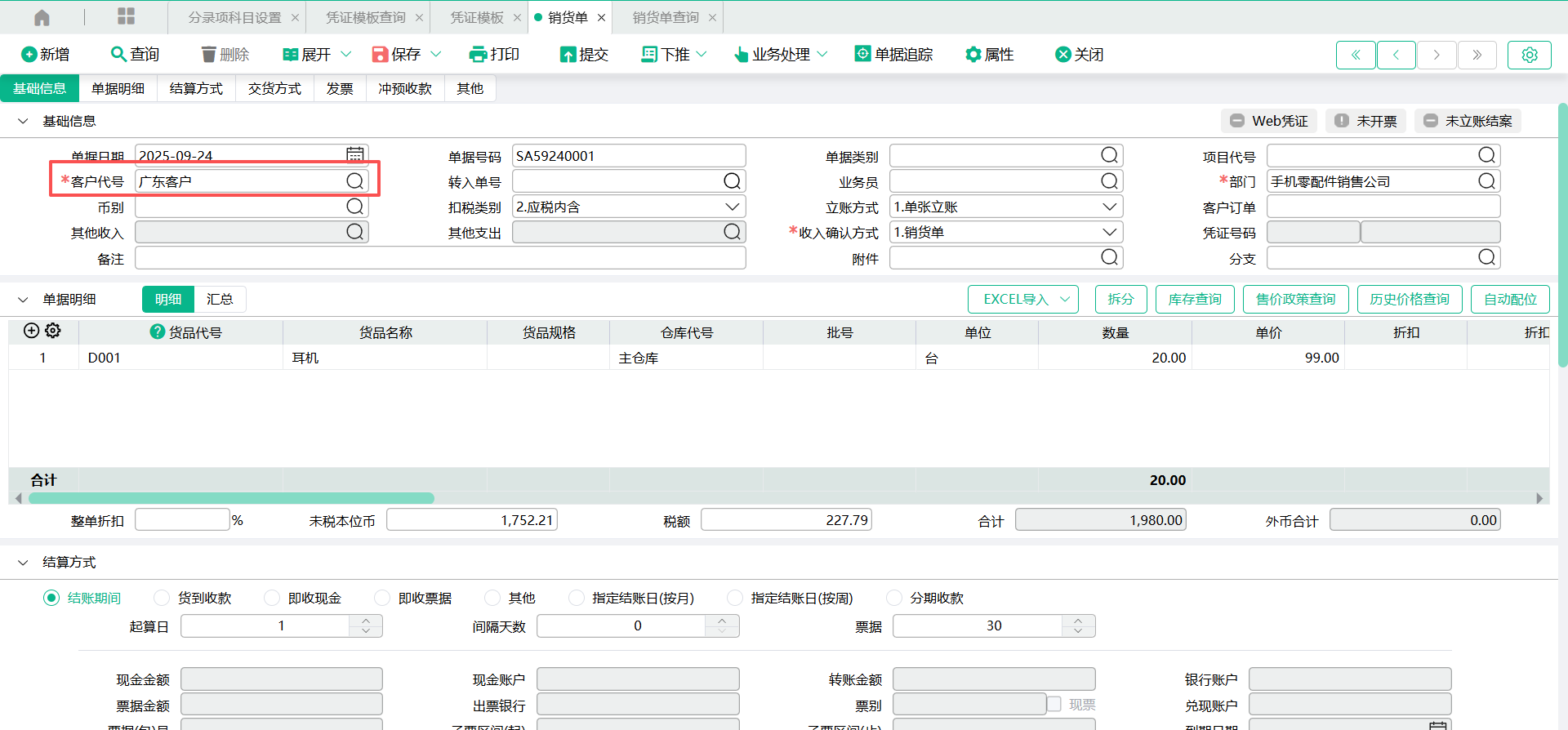Open the 立账方式 dropdown
This screenshot has height=730, width=1568.
click(1110, 207)
